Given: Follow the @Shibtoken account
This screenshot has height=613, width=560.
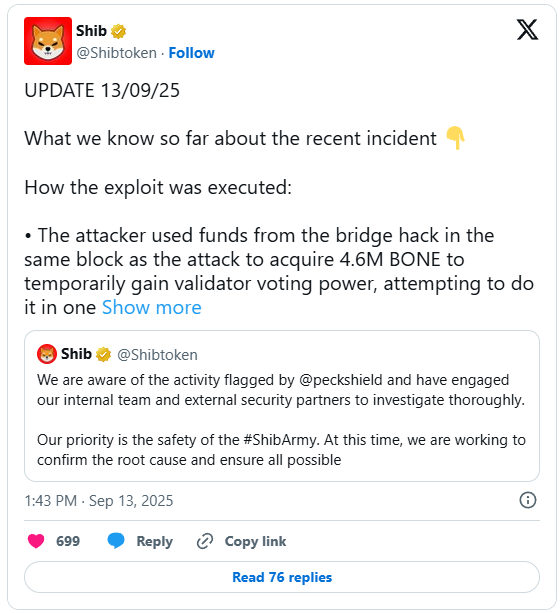Looking at the screenshot, I should (191, 53).
